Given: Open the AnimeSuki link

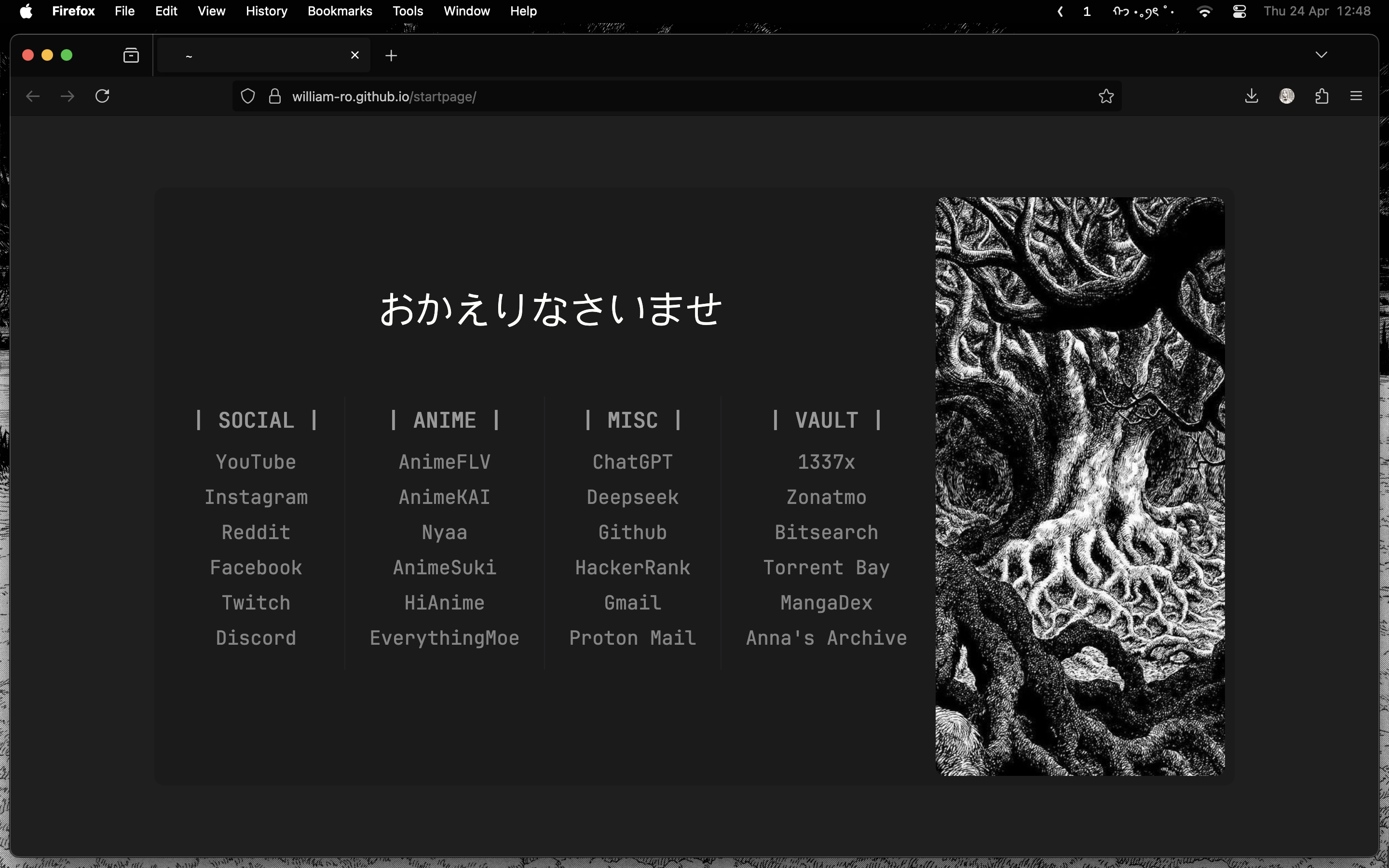Looking at the screenshot, I should [x=445, y=568].
